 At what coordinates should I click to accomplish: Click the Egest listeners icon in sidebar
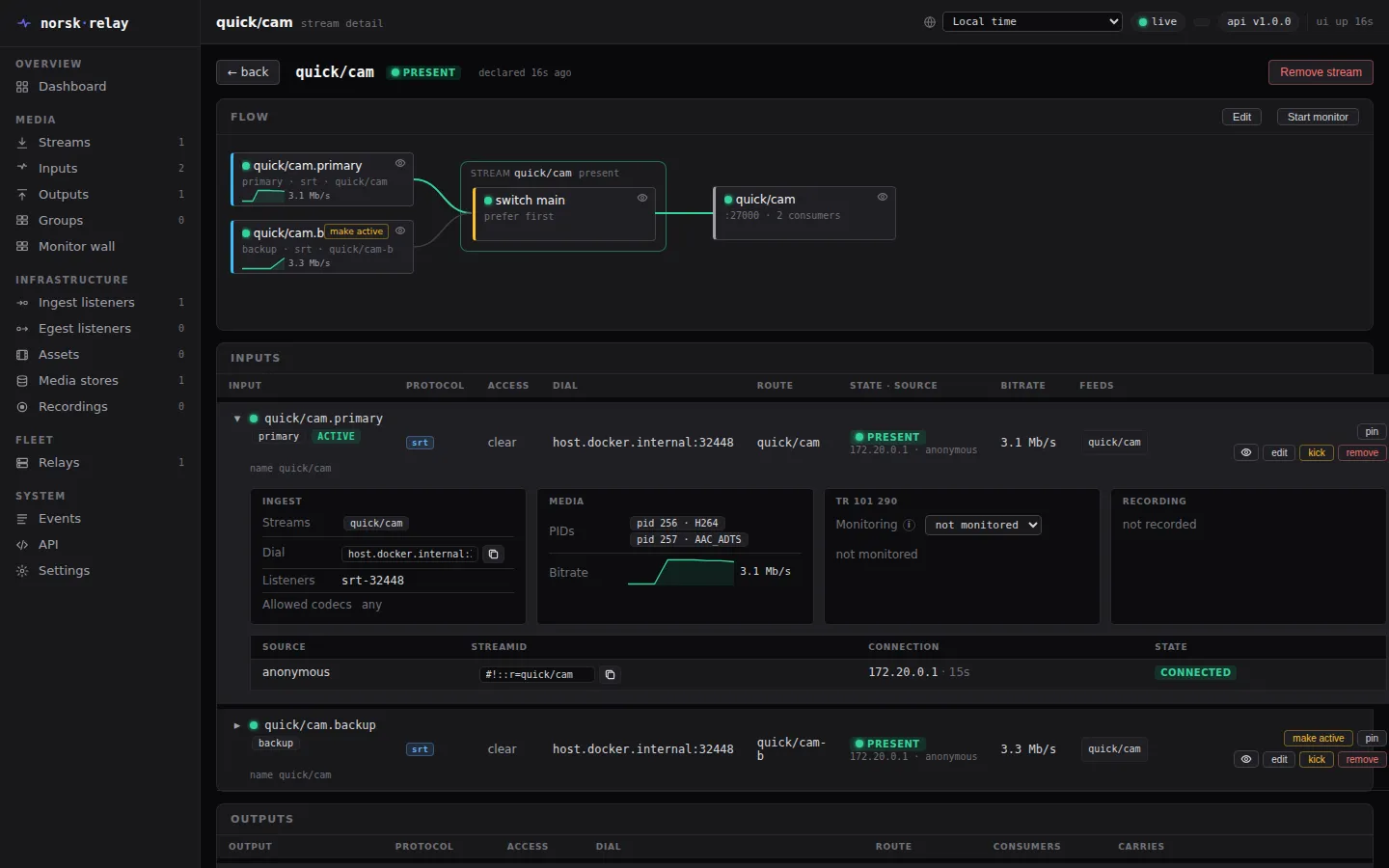tap(22, 329)
